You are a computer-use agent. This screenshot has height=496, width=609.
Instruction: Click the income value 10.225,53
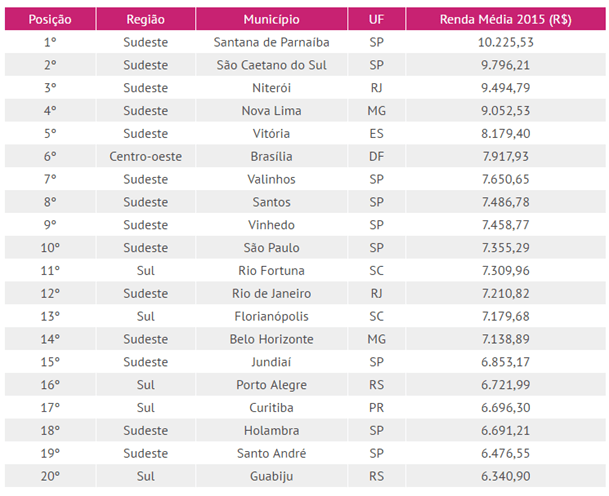(505, 42)
